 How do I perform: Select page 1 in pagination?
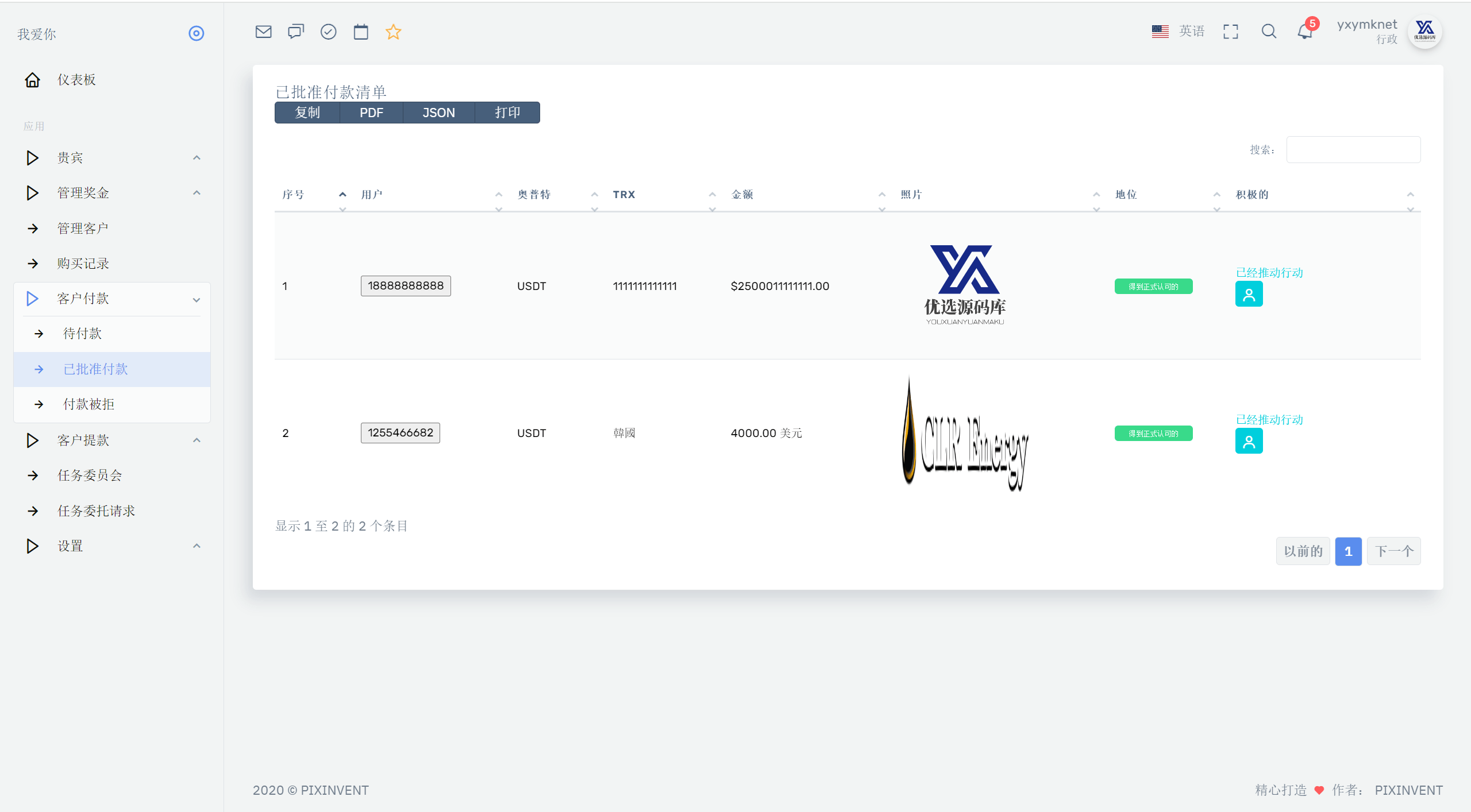1348,551
